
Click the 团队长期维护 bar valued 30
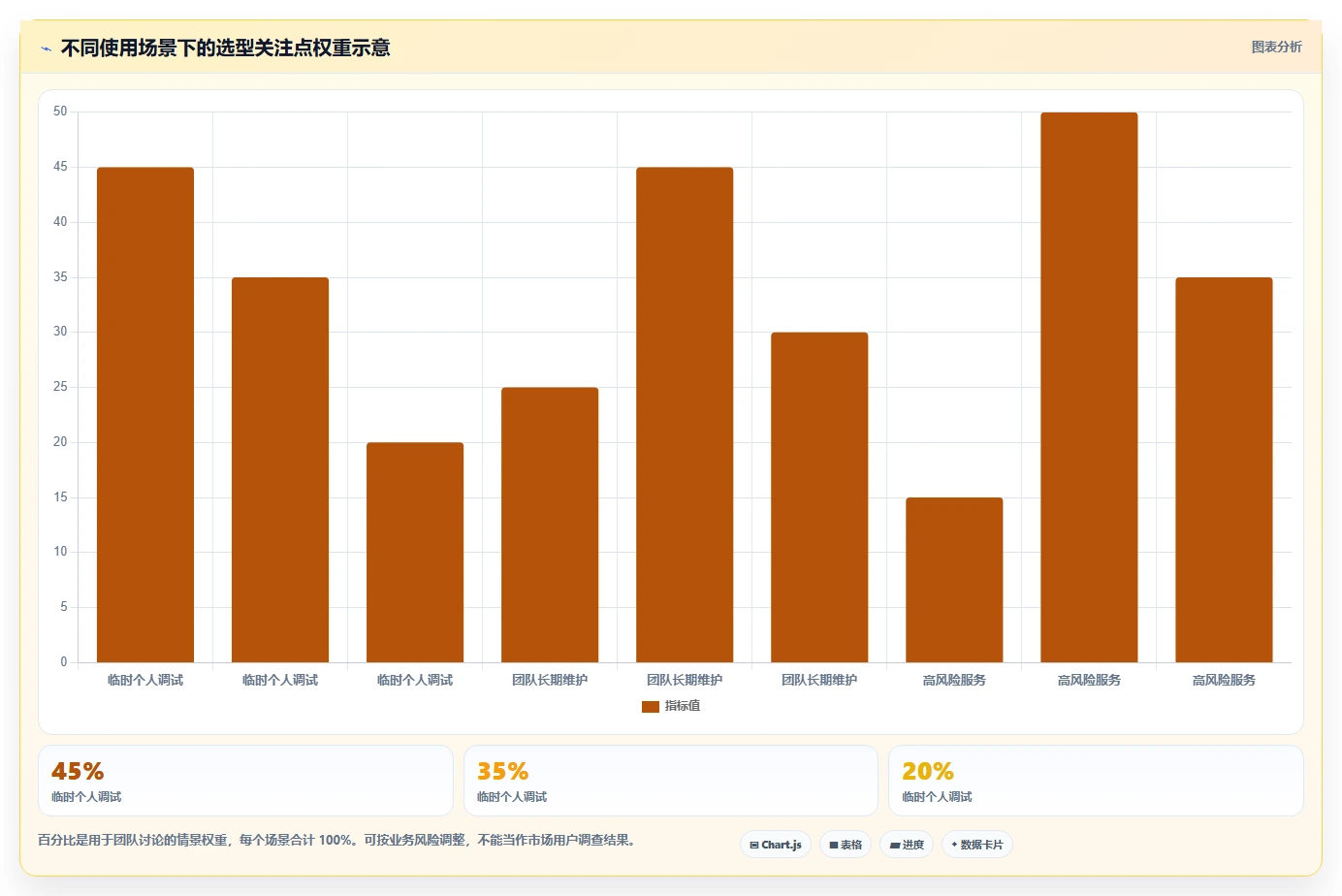pyautogui.click(x=819, y=497)
